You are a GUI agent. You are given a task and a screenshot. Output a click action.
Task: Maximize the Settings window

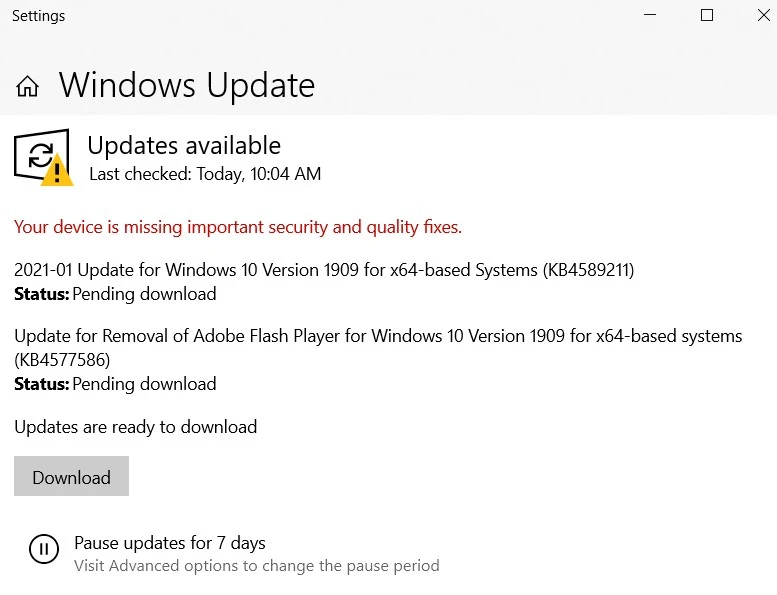pos(707,16)
